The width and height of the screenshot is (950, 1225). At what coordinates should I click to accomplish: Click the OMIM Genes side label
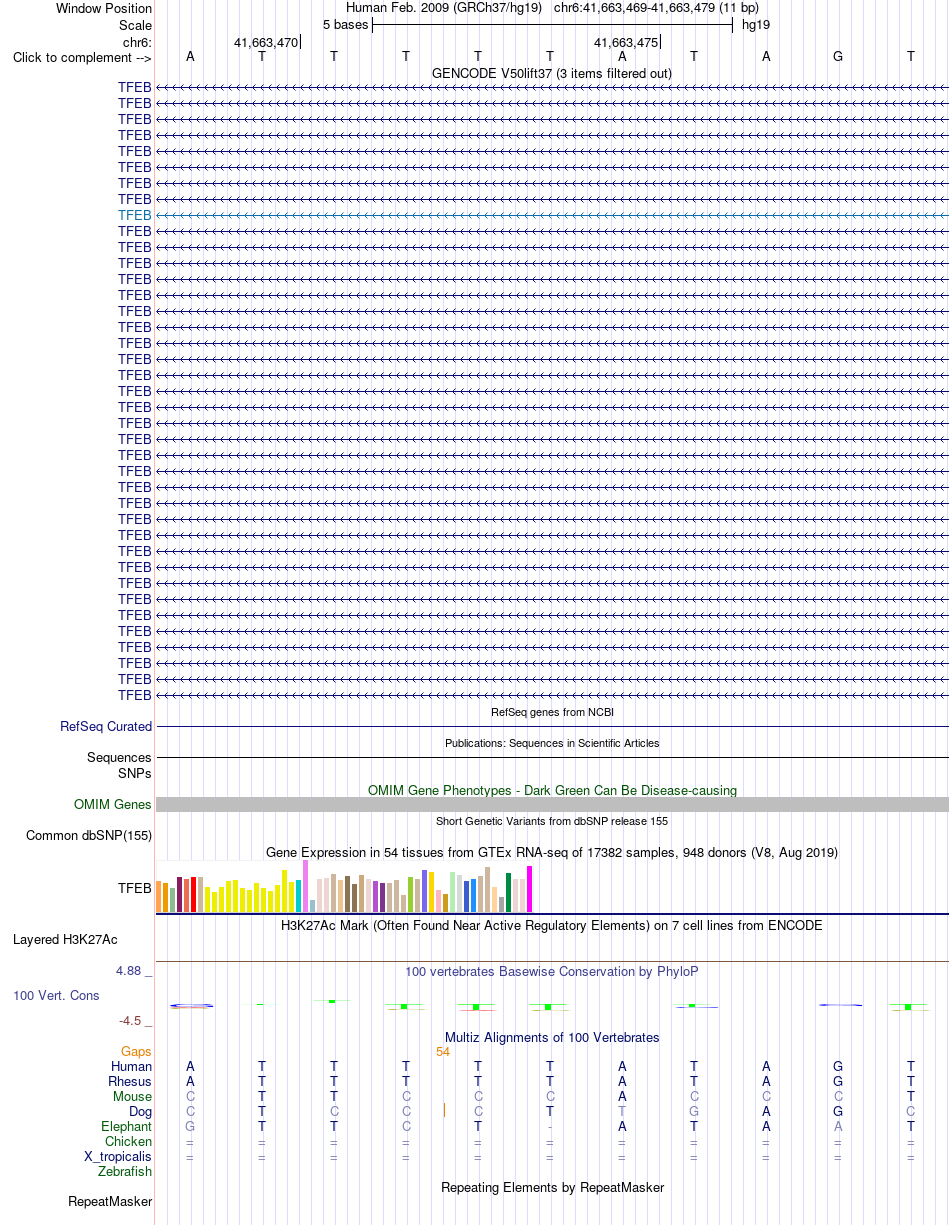point(113,805)
